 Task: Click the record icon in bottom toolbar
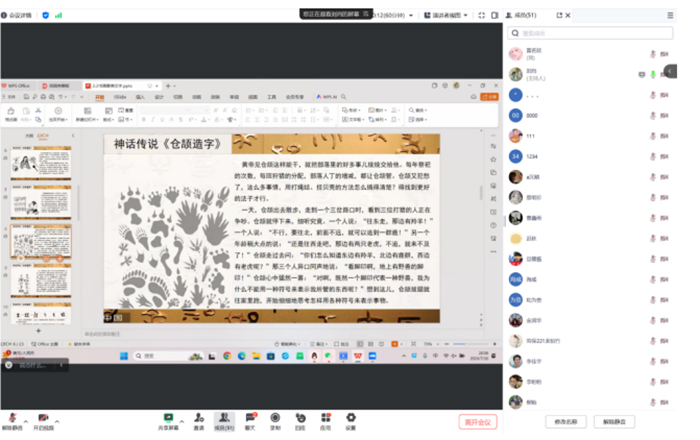coord(275,418)
